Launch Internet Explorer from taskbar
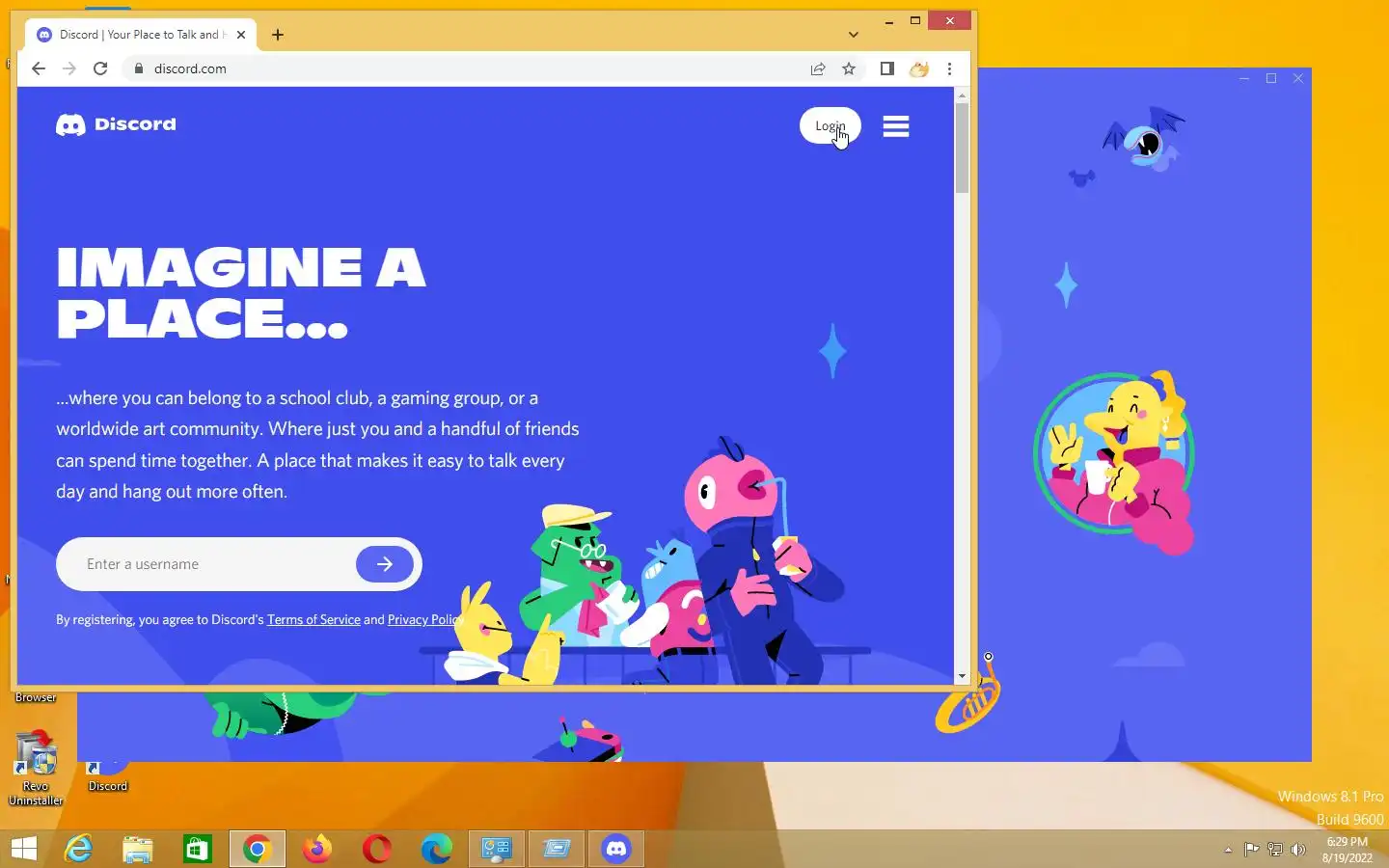 [x=78, y=849]
